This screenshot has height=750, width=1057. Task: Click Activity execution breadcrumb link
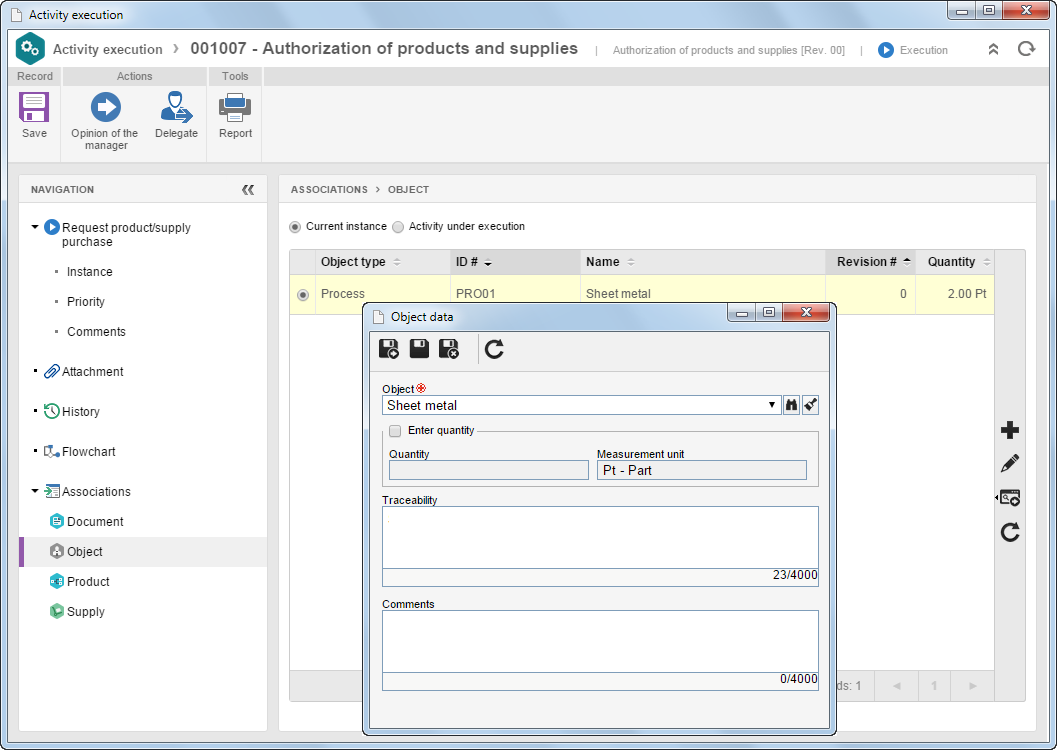(x=108, y=49)
